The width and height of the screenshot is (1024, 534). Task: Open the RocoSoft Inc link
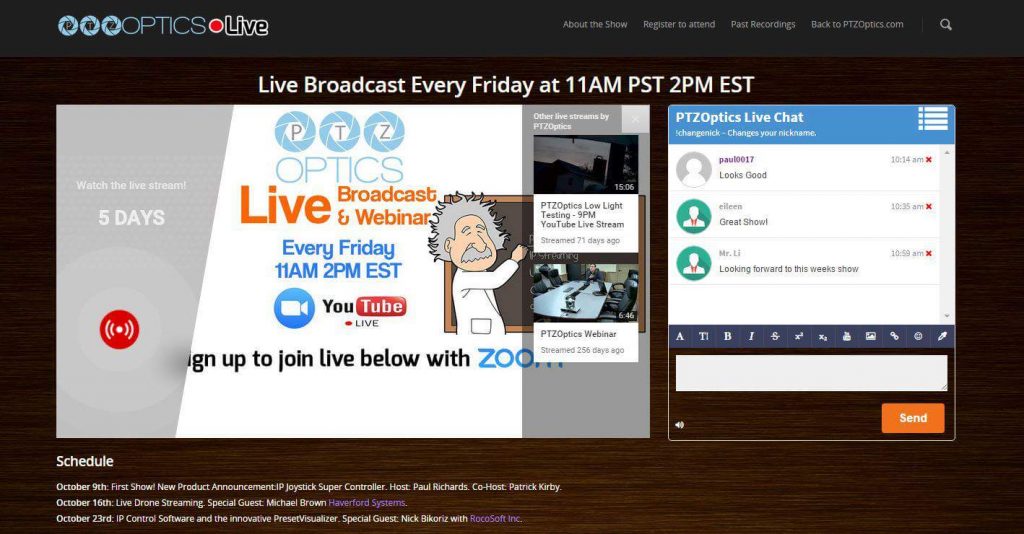(x=496, y=518)
